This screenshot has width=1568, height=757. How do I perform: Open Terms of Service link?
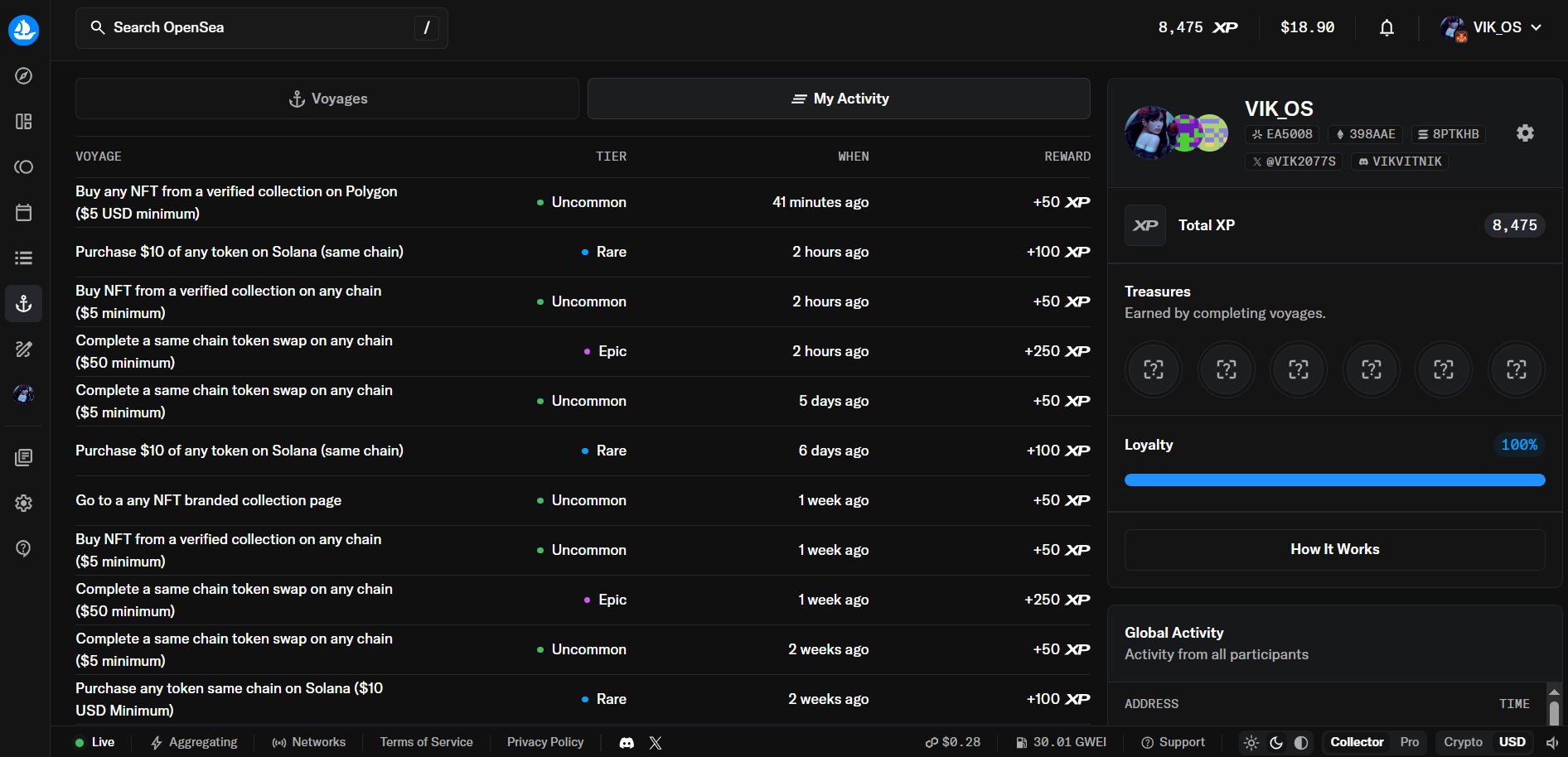[x=426, y=742]
